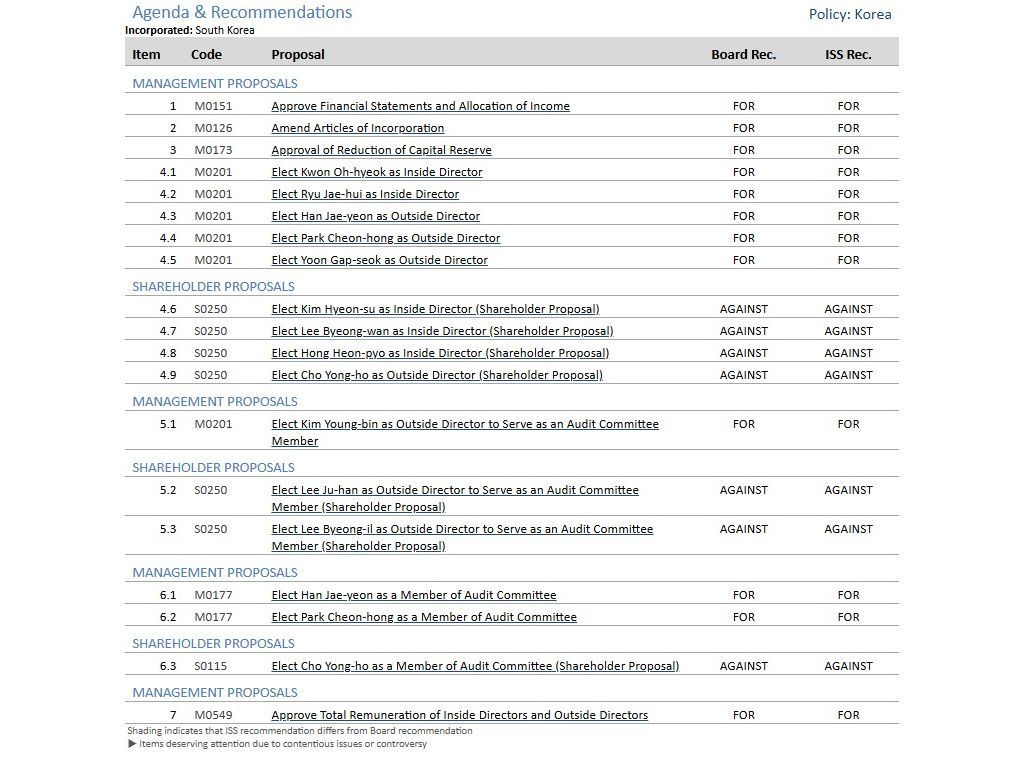Open Kim Young-bin Audit Committee Member proposal
Image resolution: width=1027 pixels, height=770 pixels.
pyautogui.click(x=465, y=424)
